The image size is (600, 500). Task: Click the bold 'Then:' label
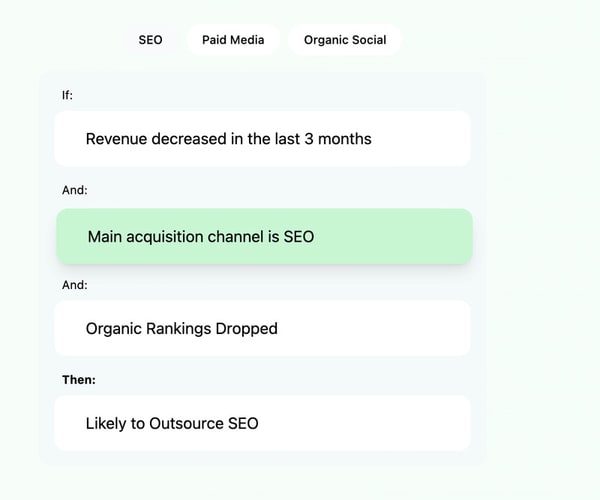pyautogui.click(x=79, y=380)
